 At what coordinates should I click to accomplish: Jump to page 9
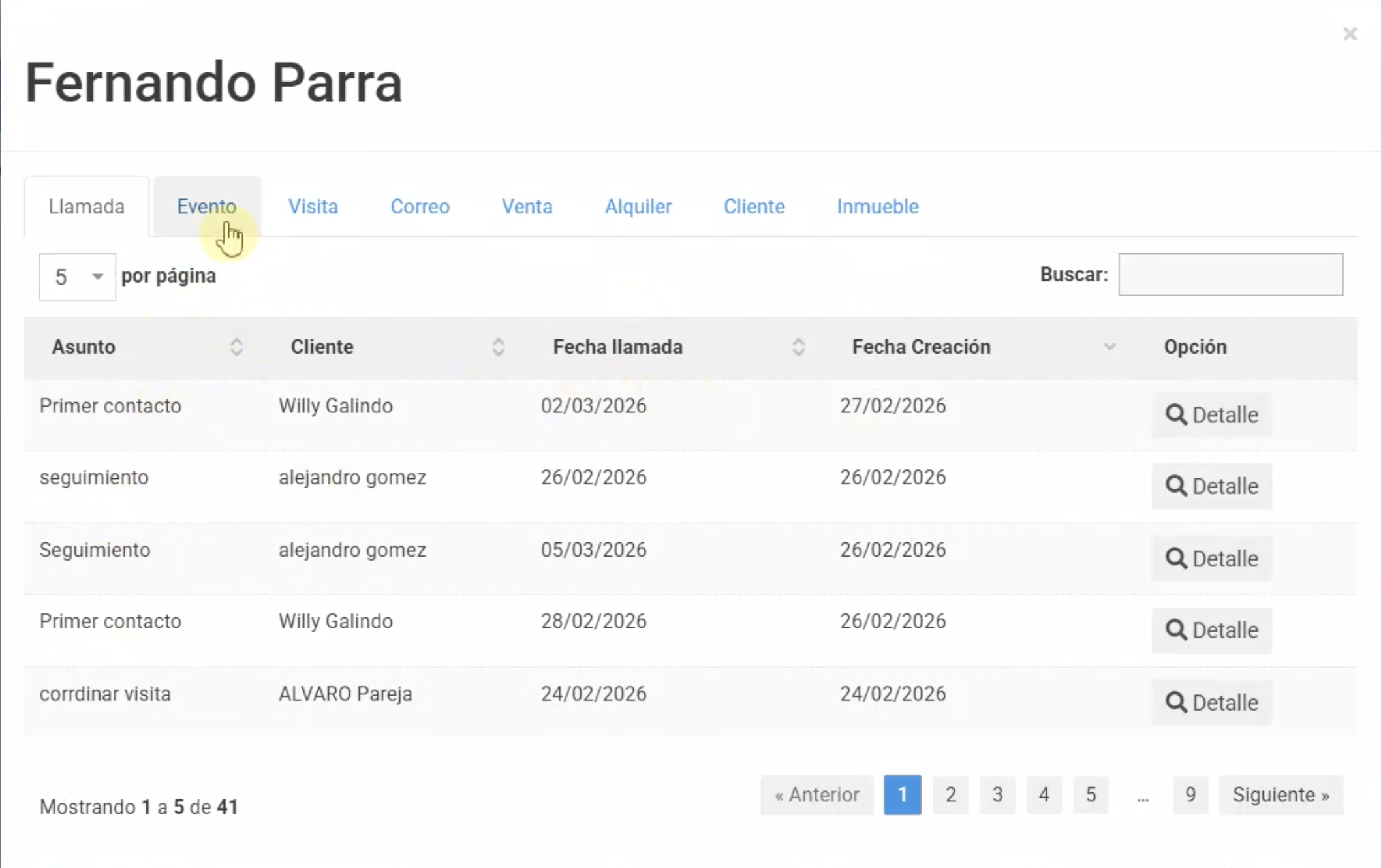[1190, 795]
